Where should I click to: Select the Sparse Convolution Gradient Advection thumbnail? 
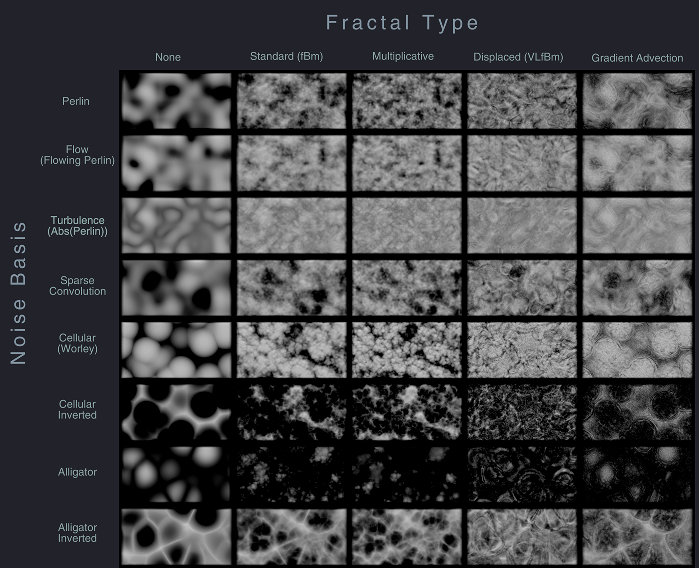click(x=638, y=288)
